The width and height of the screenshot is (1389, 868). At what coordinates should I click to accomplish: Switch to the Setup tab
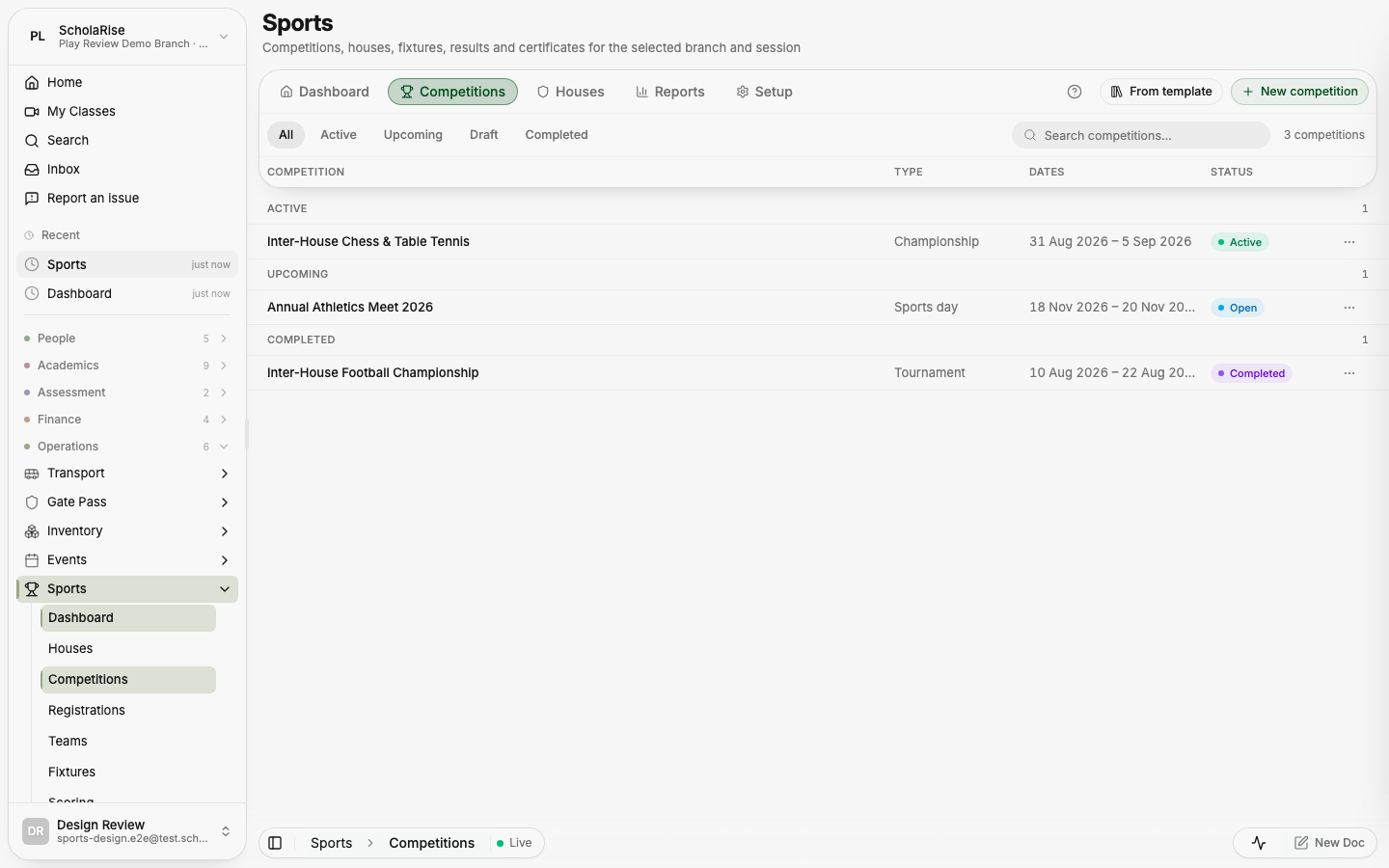click(x=764, y=92)
